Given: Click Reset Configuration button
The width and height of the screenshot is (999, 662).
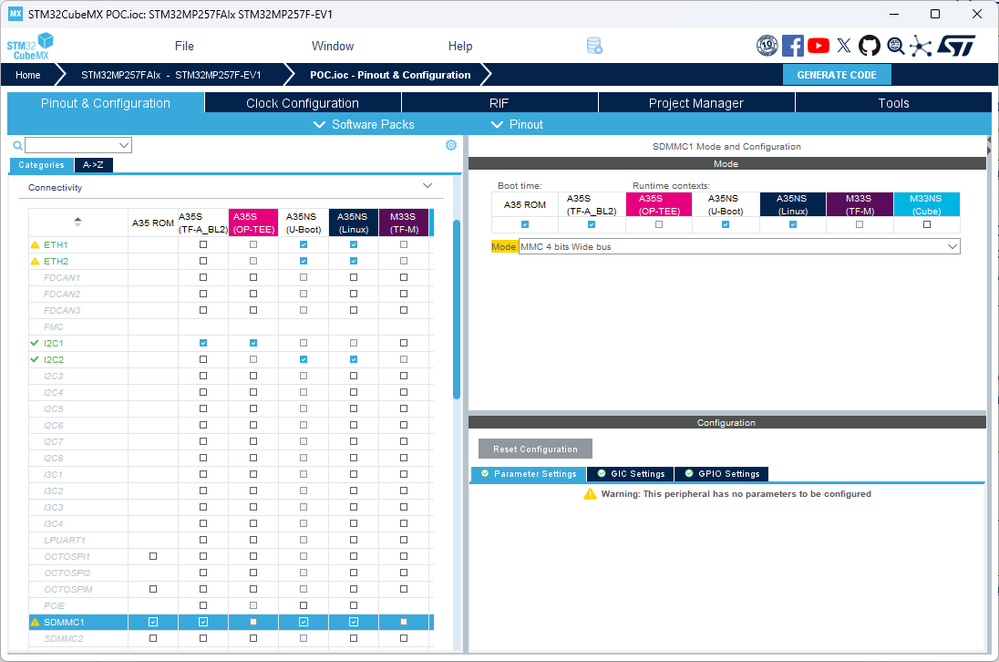Looking at the screenshot, I should (x=535, y=449).
